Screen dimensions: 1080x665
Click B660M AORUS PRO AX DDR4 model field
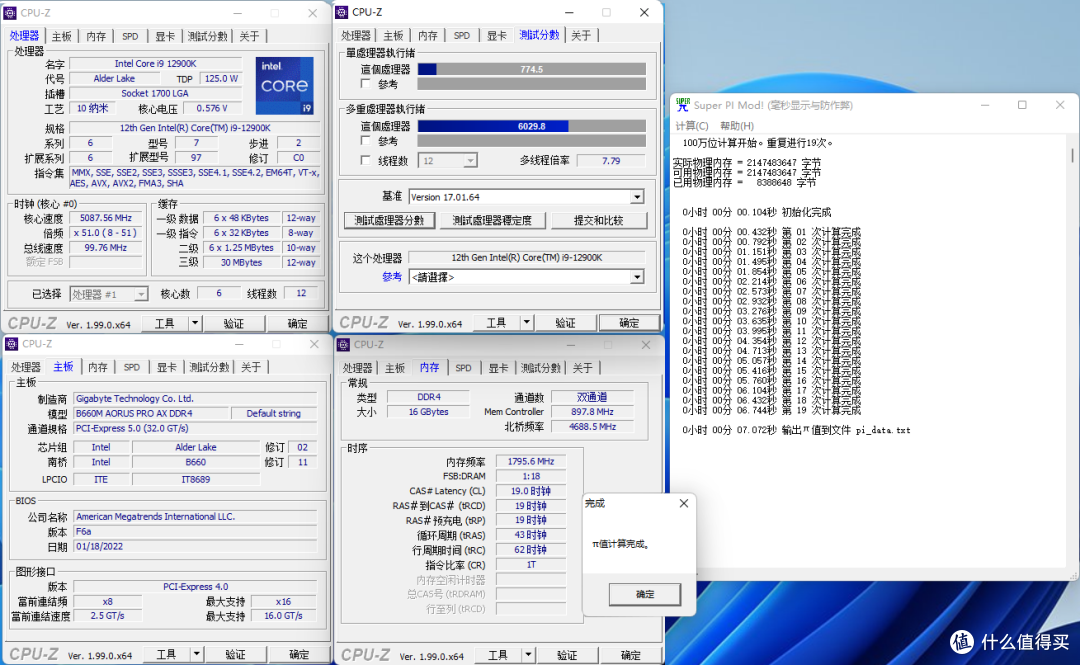coord(151,413)
